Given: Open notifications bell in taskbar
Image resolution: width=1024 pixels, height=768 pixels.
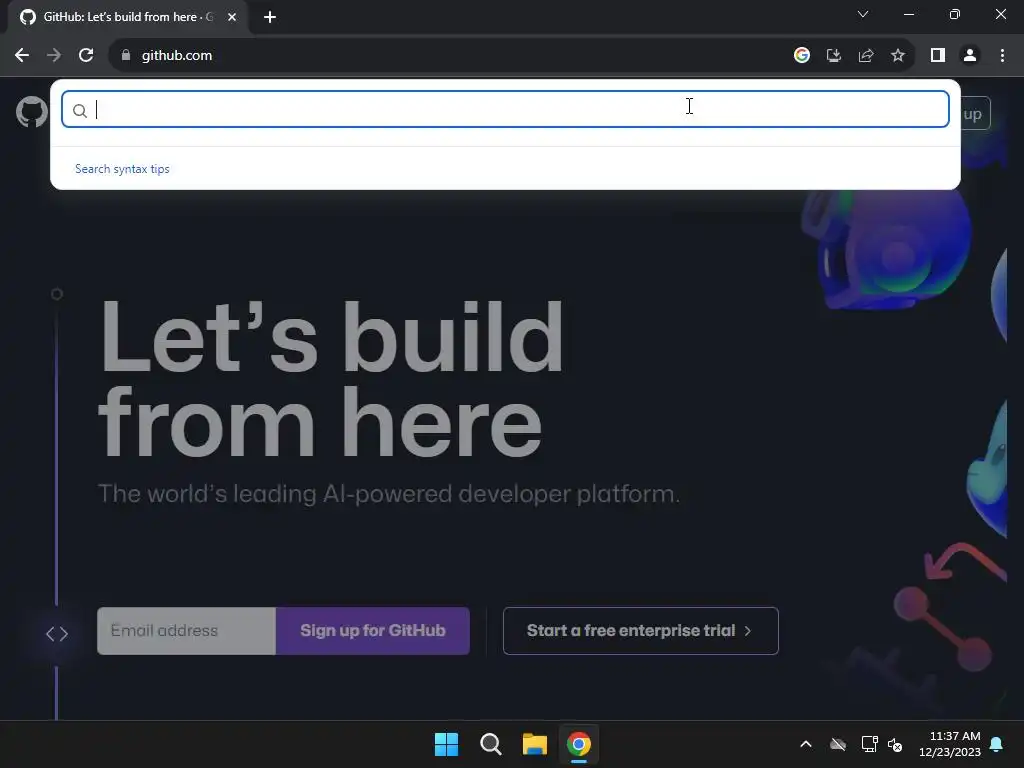Looking at the screenshot, I should coord(997,744).
